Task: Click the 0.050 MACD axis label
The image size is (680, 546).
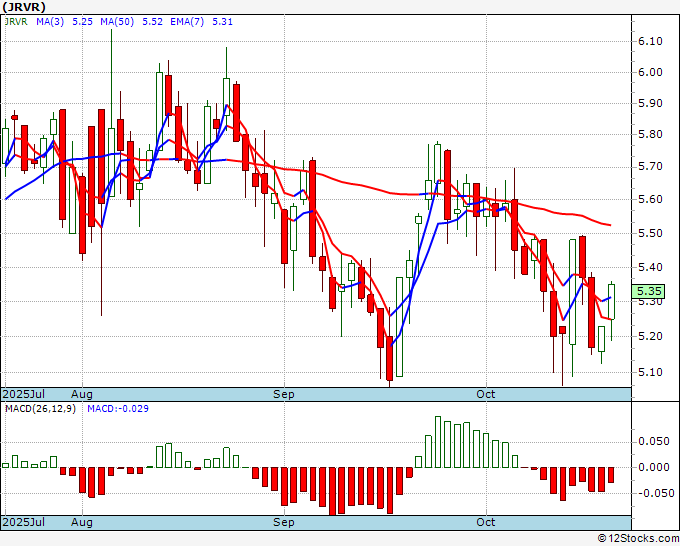Action: tap(654, 441)
